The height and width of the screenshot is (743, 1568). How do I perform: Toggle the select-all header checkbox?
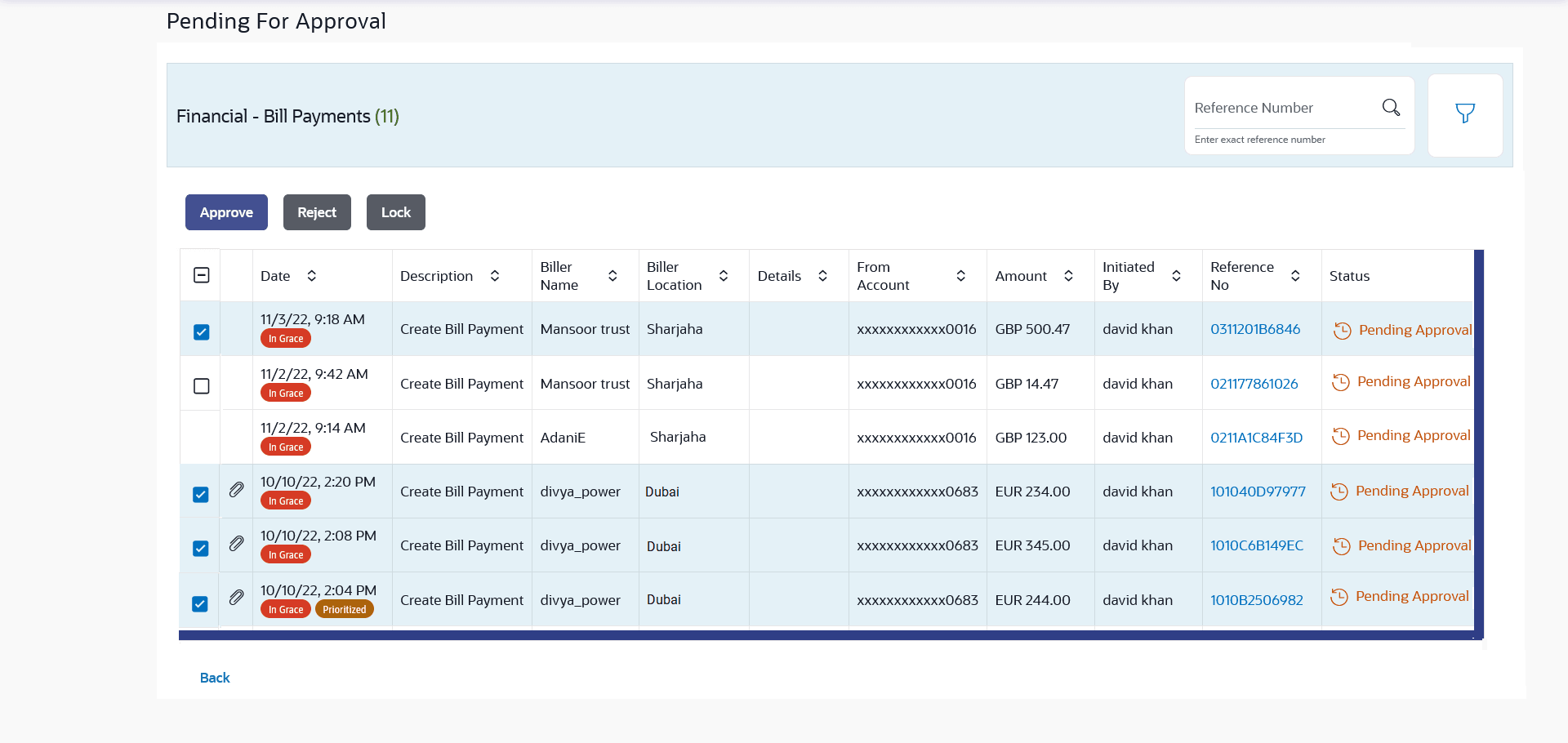point(202,276)
